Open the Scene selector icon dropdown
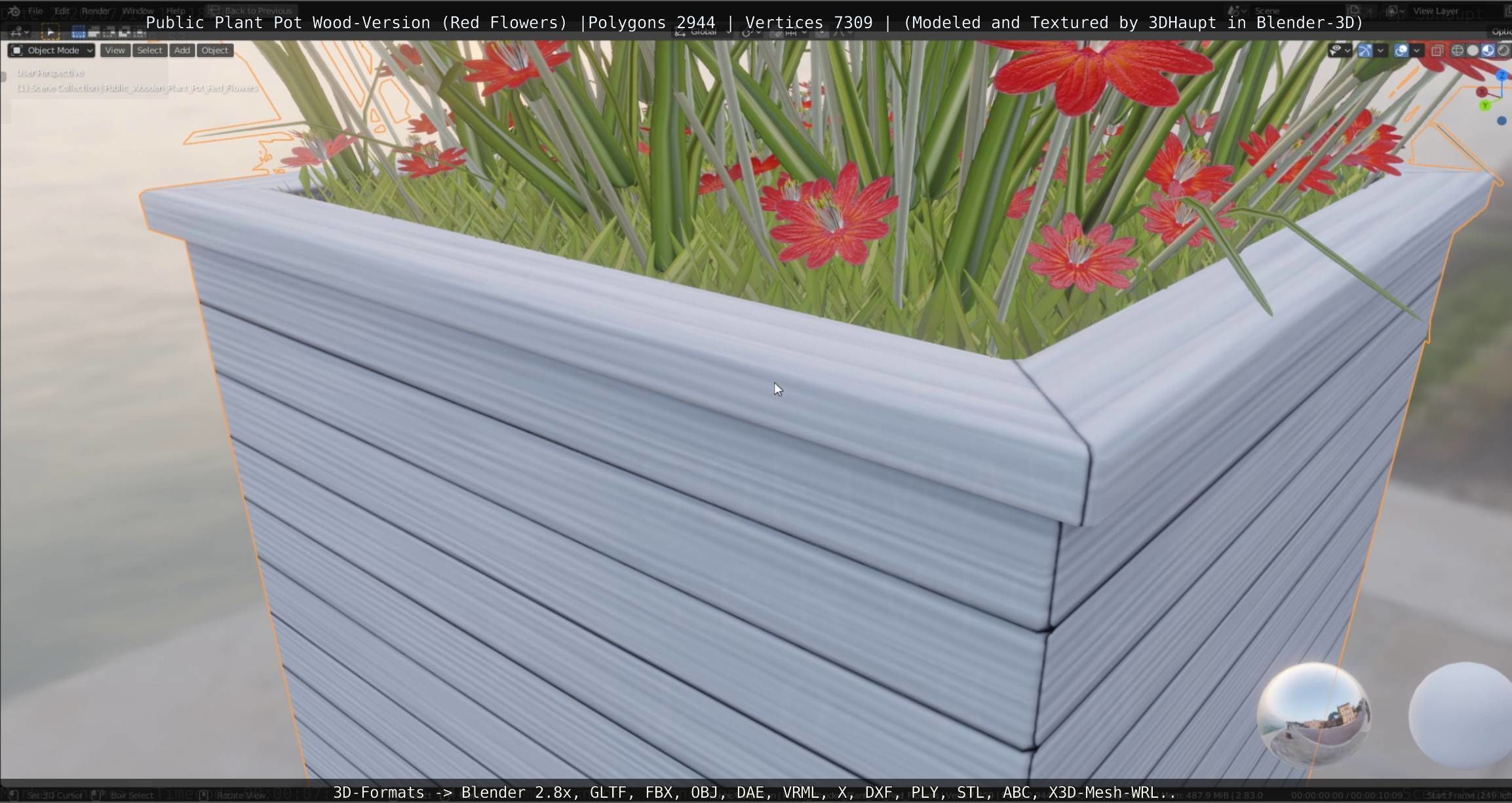This screenshot has width=1512, height=803. [x=1235, y=10]
